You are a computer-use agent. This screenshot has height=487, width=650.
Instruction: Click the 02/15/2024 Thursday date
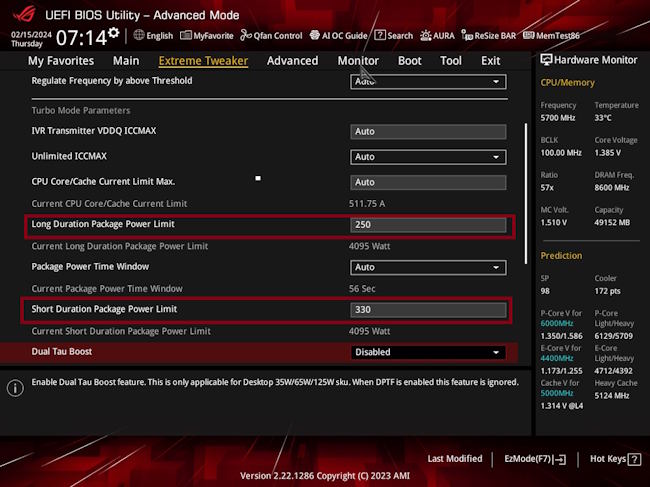[x=31, y=39]
